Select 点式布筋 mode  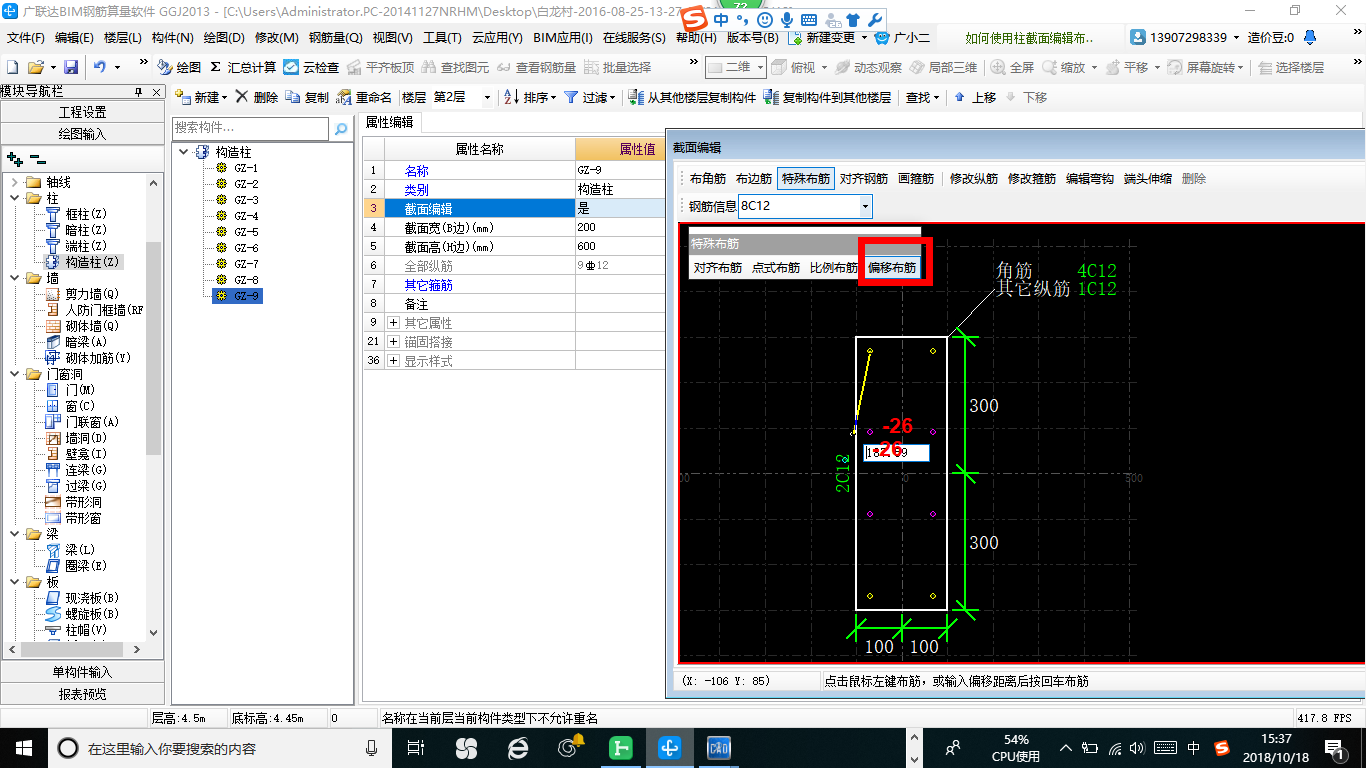(x=776, y=268)
